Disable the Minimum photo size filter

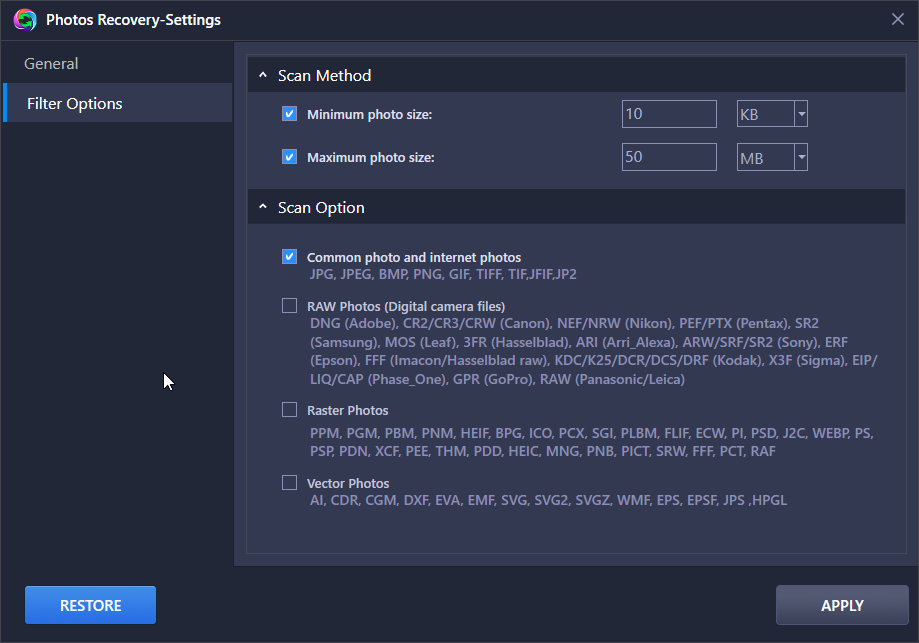point(289,113)
